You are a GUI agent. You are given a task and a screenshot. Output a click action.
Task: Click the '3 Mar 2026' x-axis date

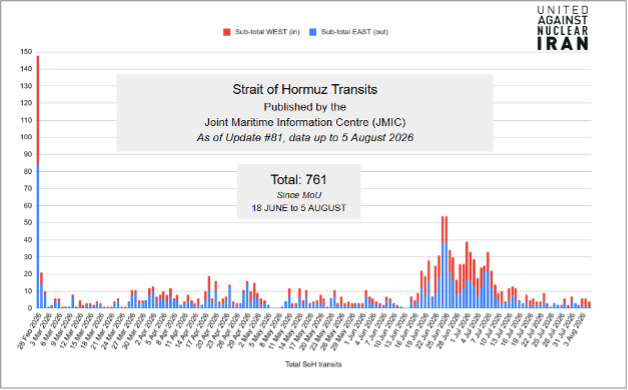pos(40,329)
